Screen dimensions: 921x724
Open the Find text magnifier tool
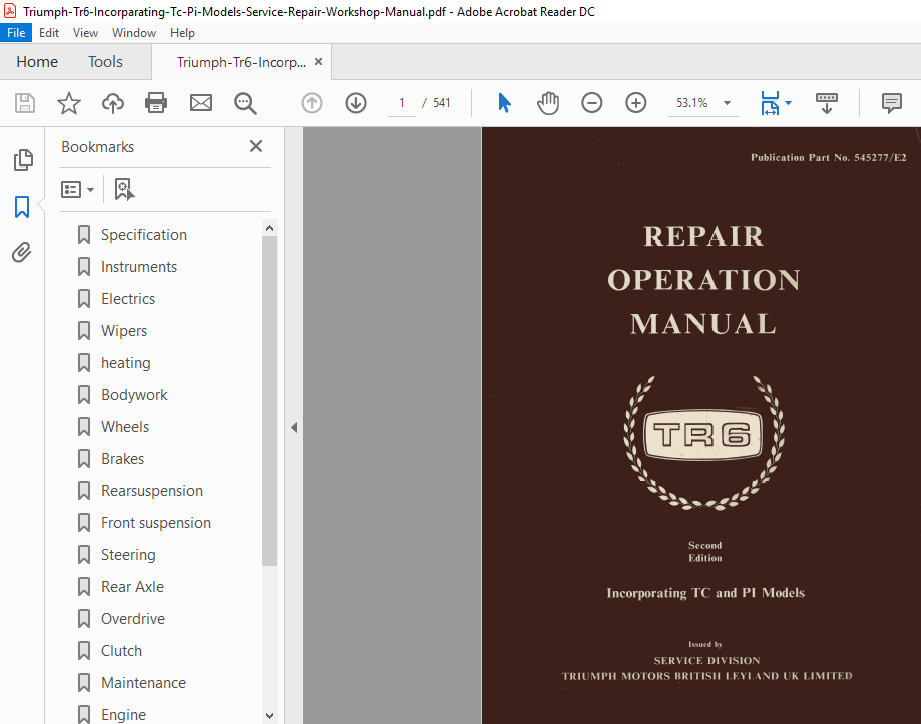[245, 103]
